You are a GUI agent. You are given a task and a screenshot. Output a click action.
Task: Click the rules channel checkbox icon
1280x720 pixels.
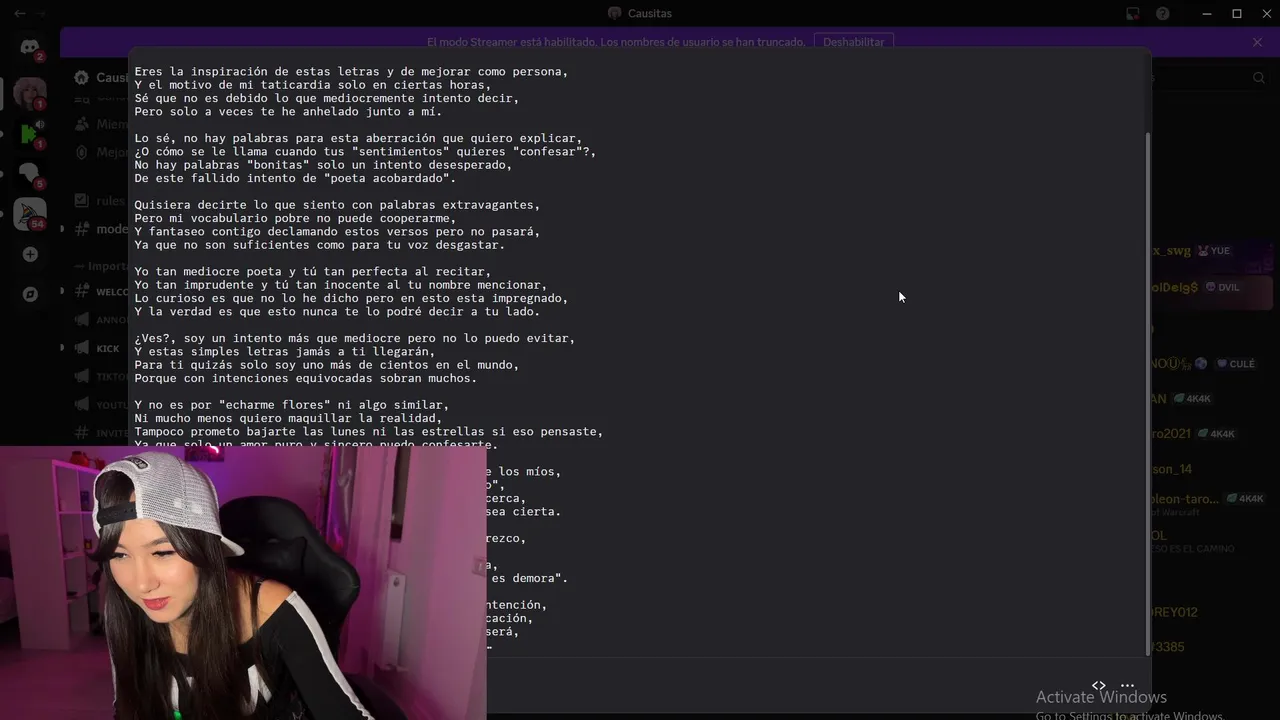pos(82,201)
